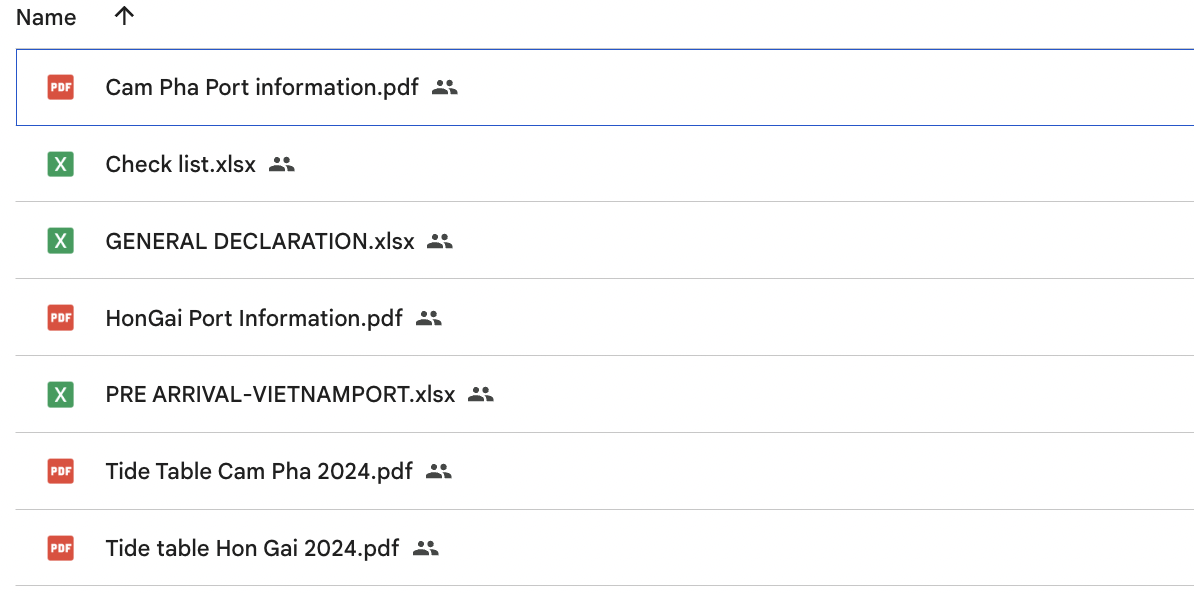This screenshot has width=1194, height=594.
Task: Click shared icon next to Cam Pha Port information.pdf
Action: (445, 88)
